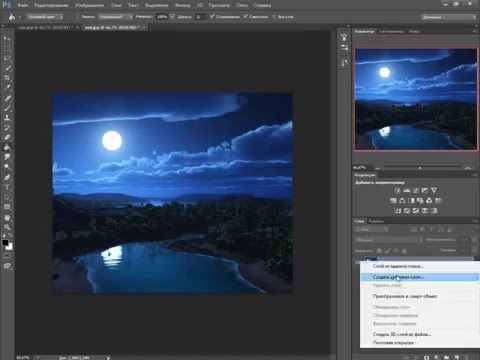Image resolution: width=480 pixels, height=360 pixels.
Task: Open blending mode dropdown in options bar
Action: click(115, 16)
